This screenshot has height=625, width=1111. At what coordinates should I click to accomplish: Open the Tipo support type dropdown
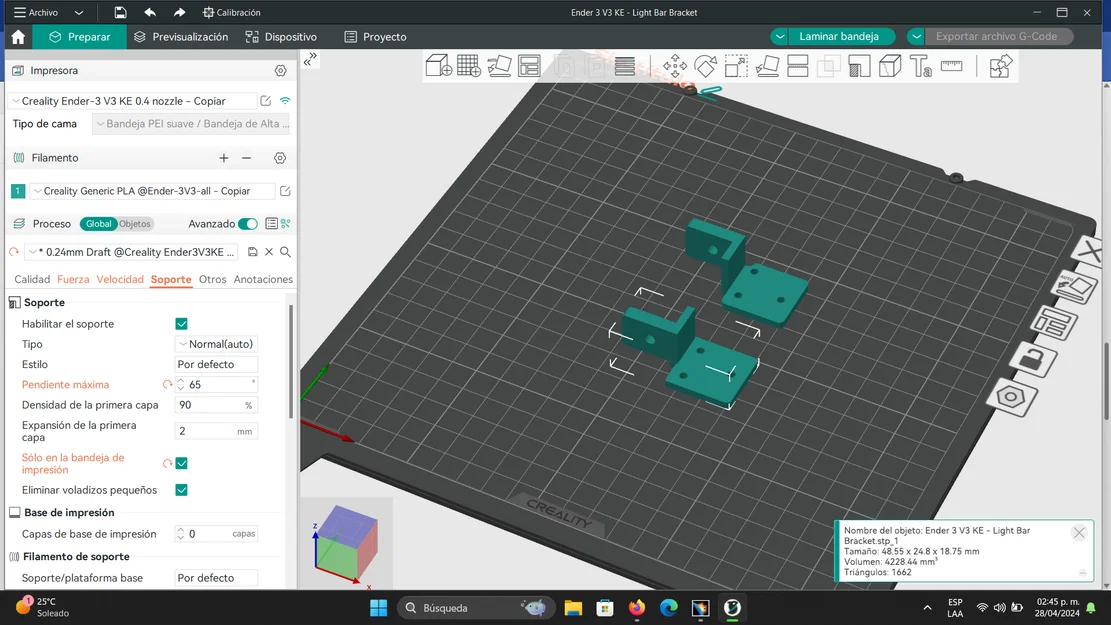(216, 344)
